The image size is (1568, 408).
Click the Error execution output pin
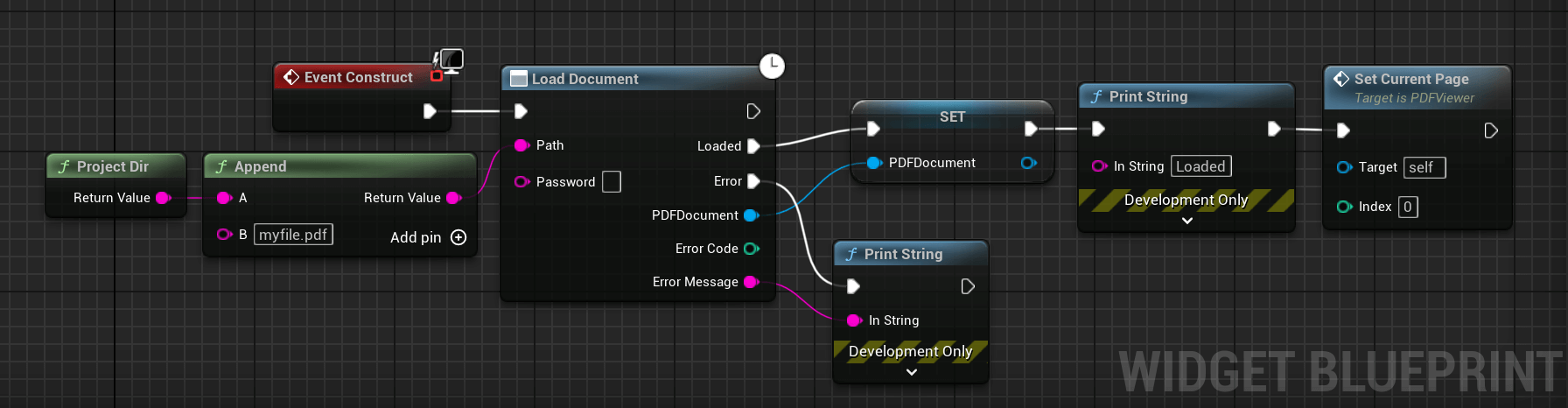pos(753,181)
